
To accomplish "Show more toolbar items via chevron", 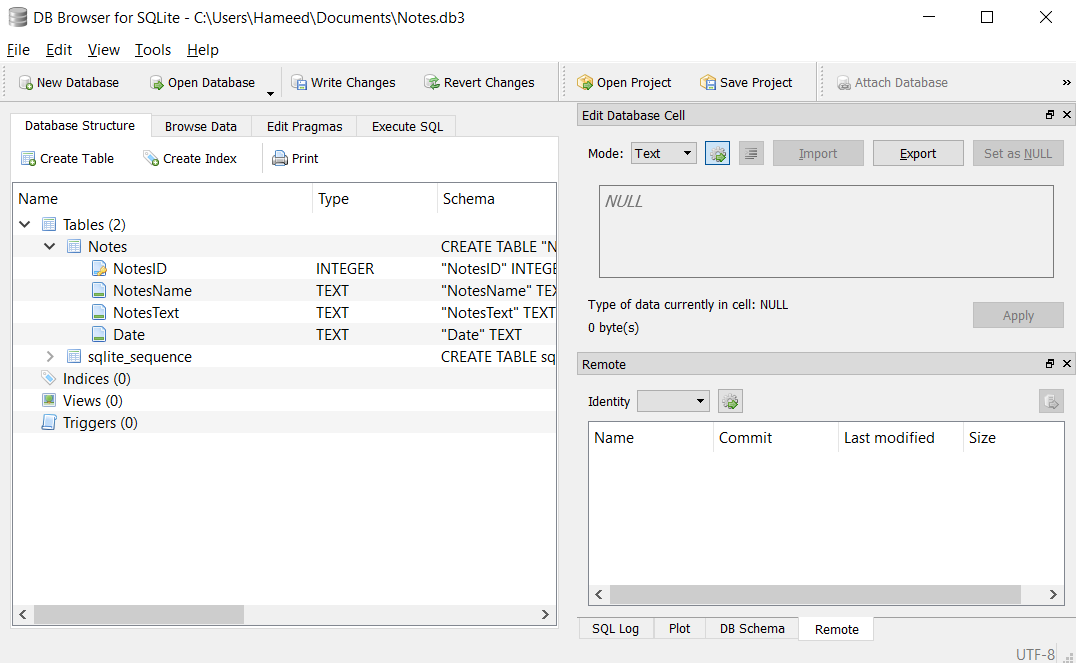I will (1066, 82).
